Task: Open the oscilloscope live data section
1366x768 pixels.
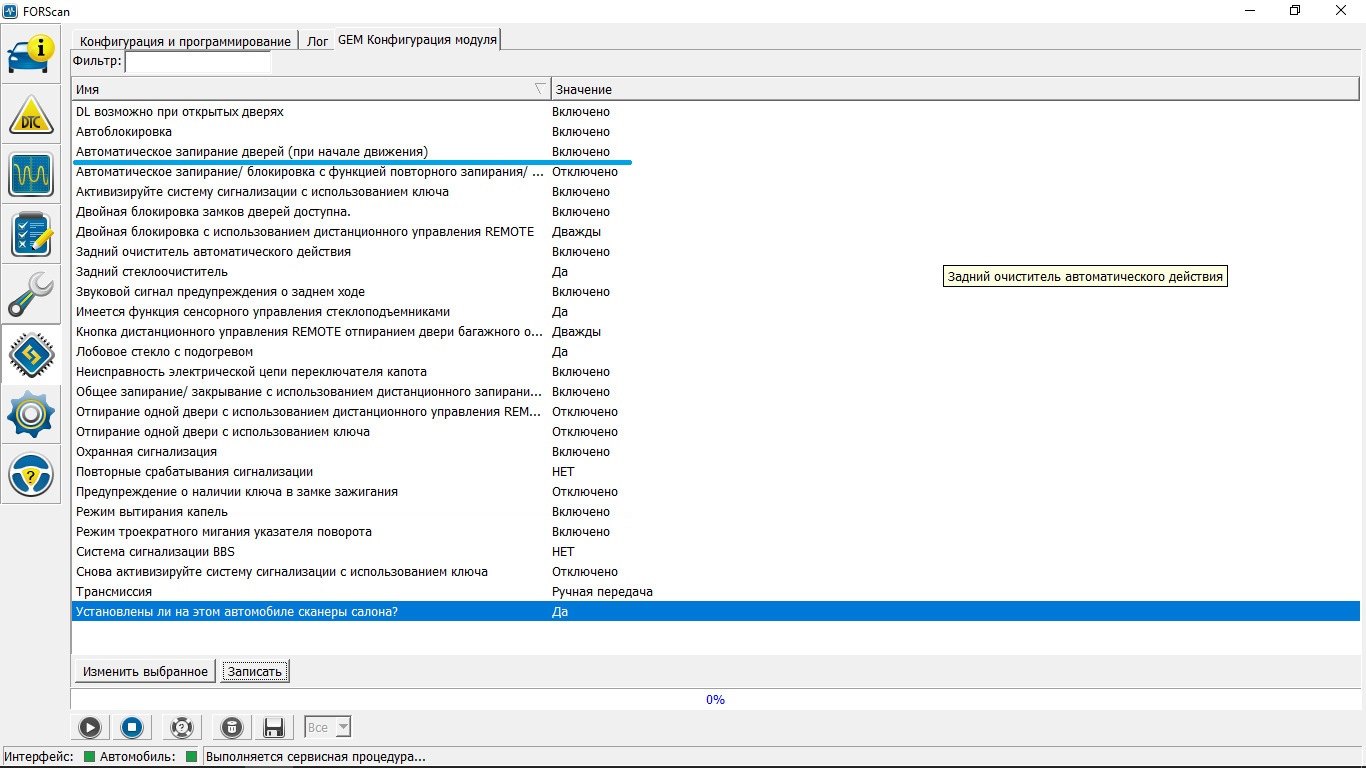Action: pos(31,175)
